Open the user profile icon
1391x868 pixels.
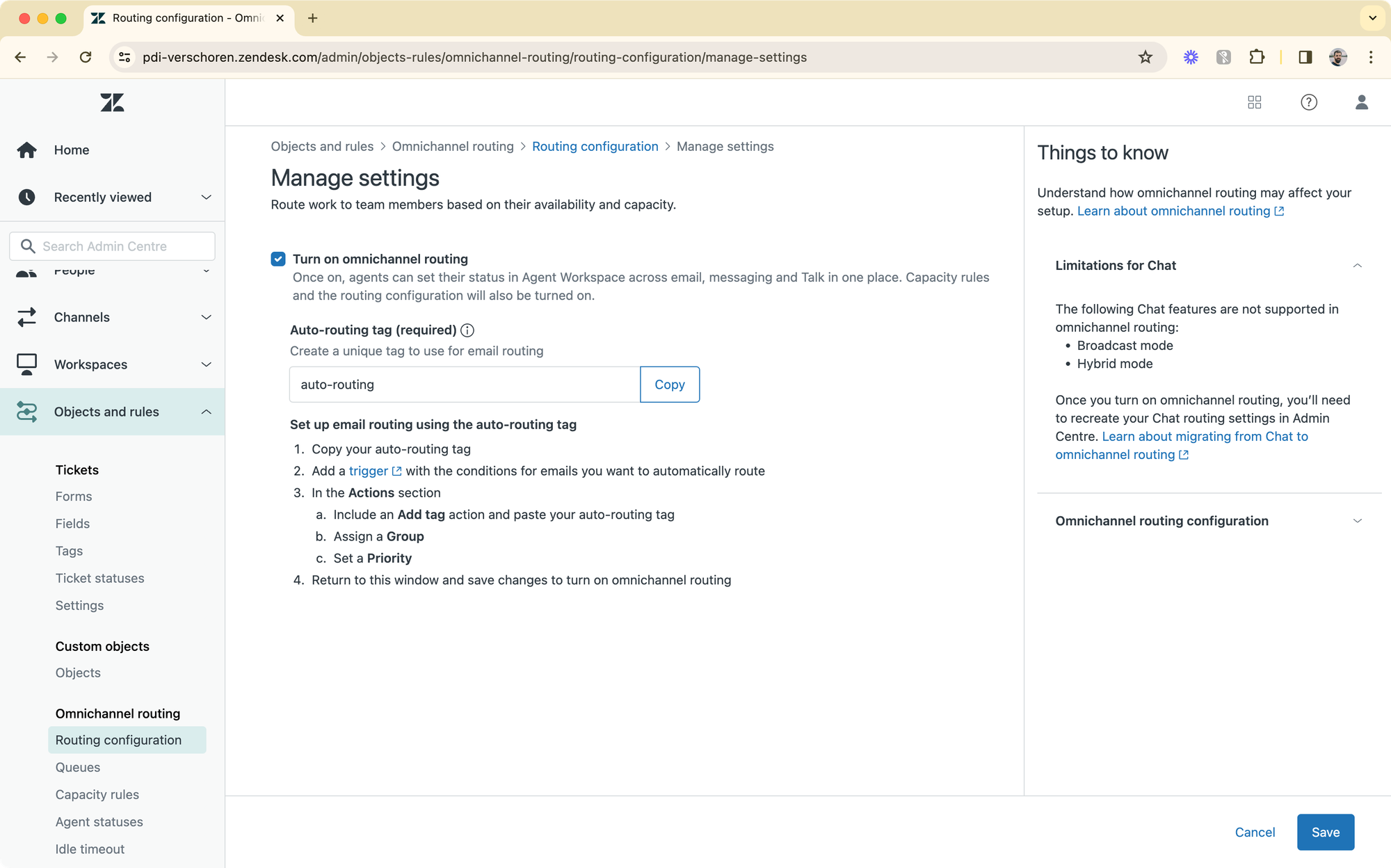[x=1361, y=102]
